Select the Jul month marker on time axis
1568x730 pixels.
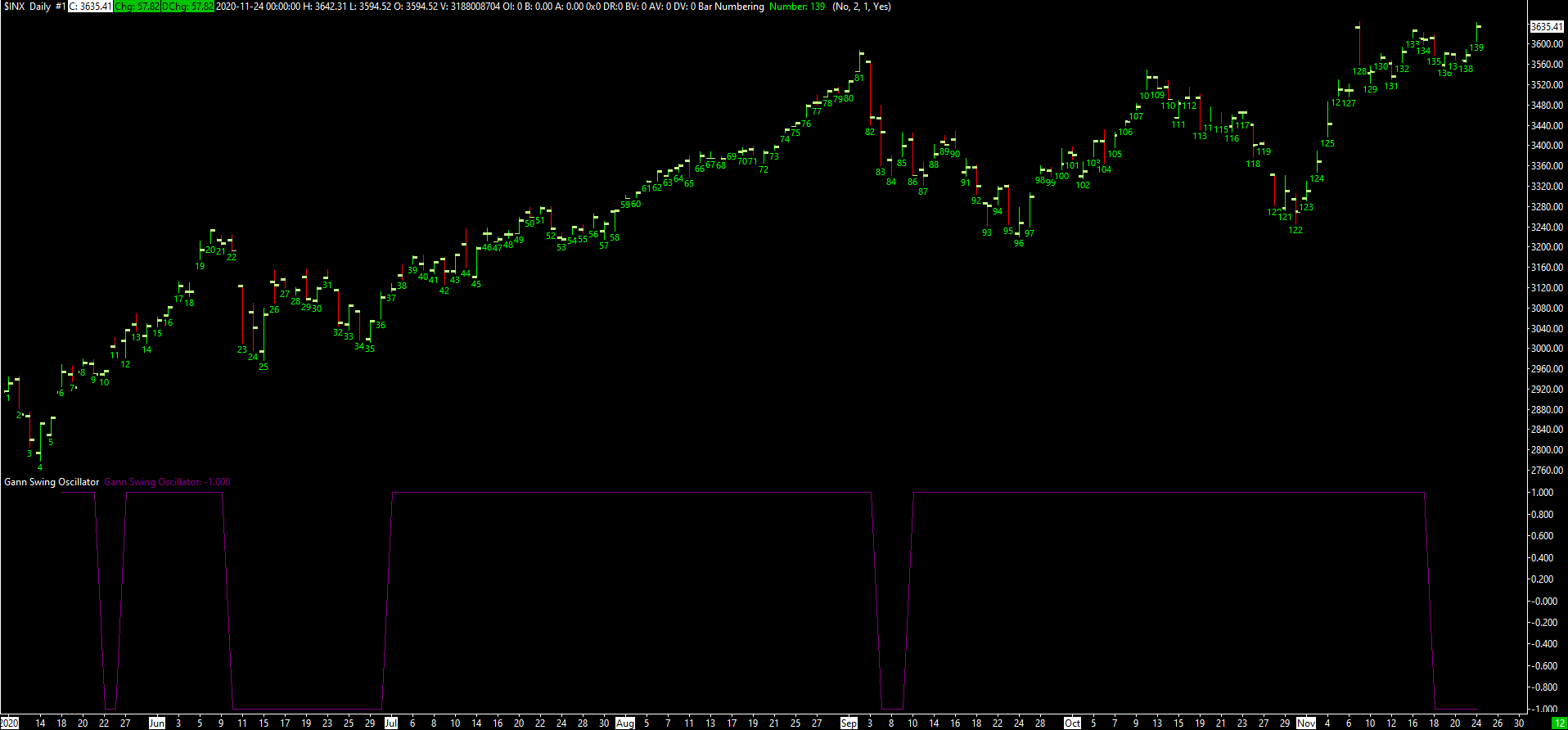(x=391, y=723)
